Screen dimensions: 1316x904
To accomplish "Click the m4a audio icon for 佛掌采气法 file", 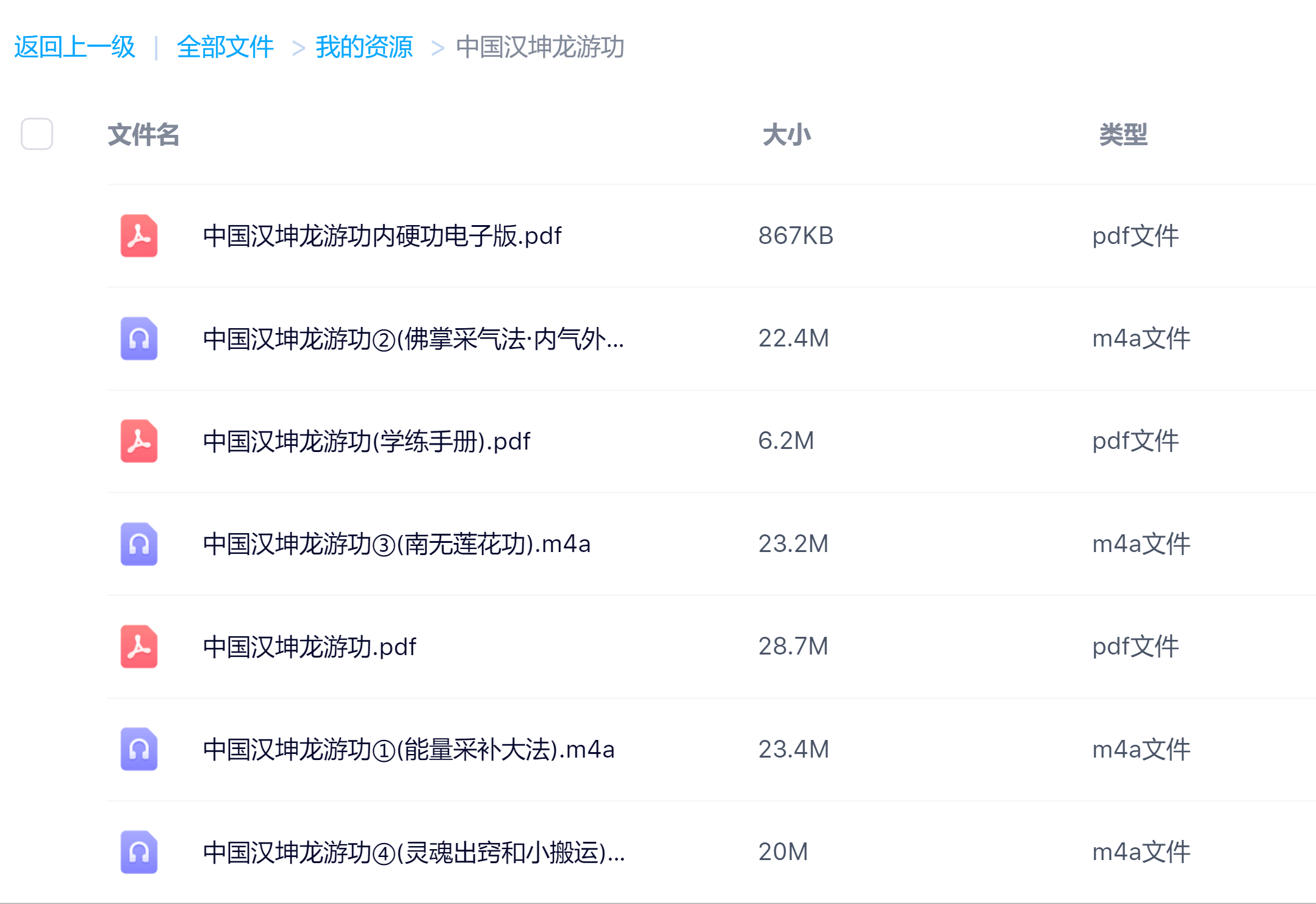I will coord(138,340).
